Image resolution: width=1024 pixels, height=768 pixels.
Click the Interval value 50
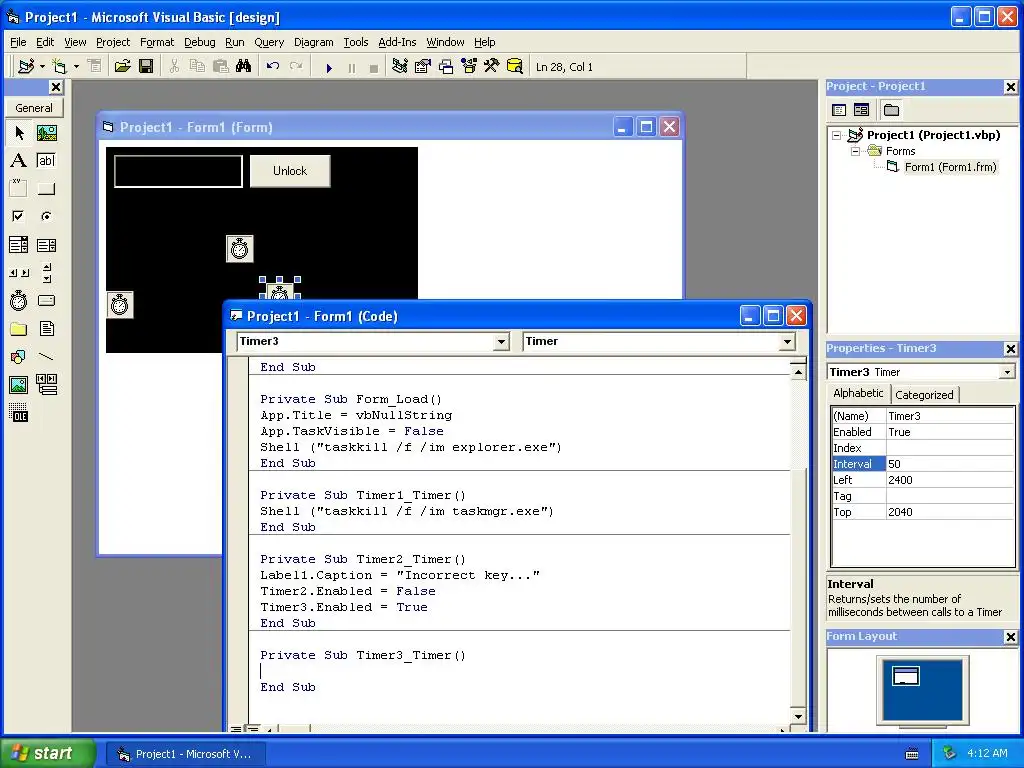coord(950,464)
